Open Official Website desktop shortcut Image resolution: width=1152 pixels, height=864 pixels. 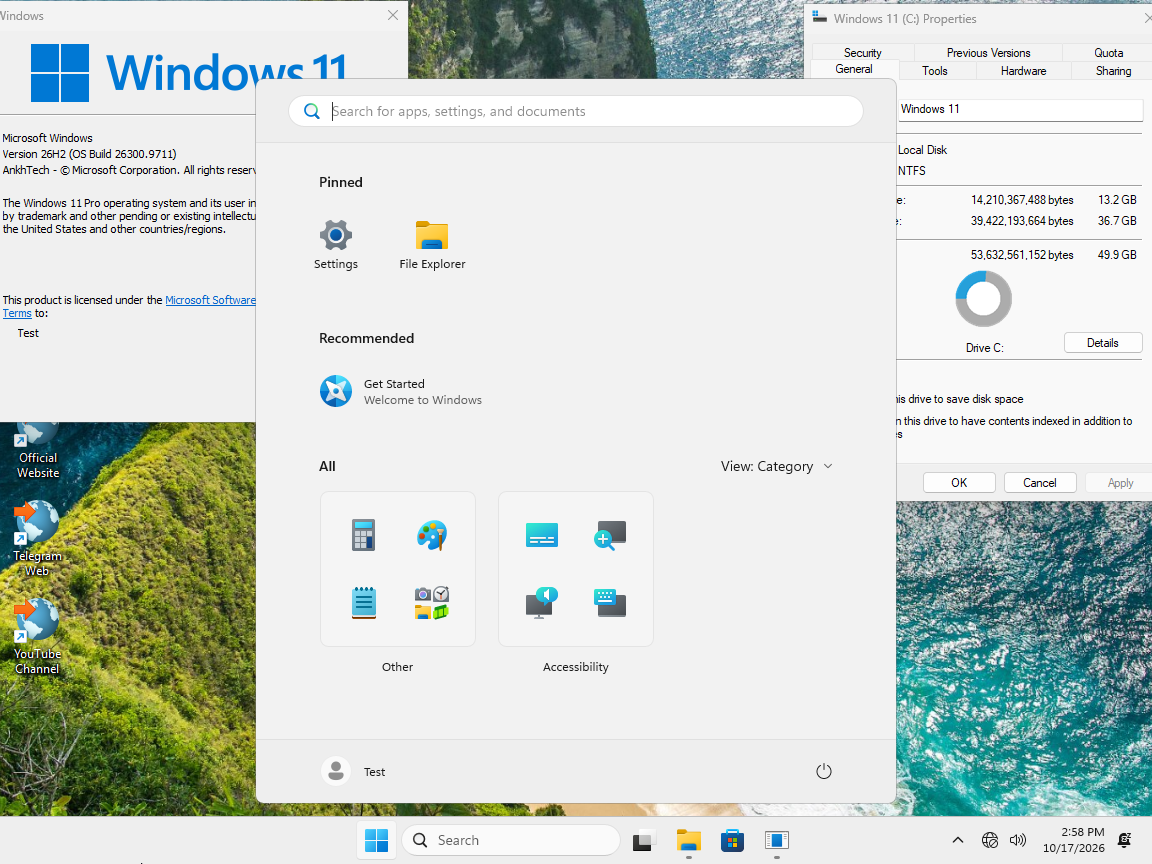click(37, 451)
